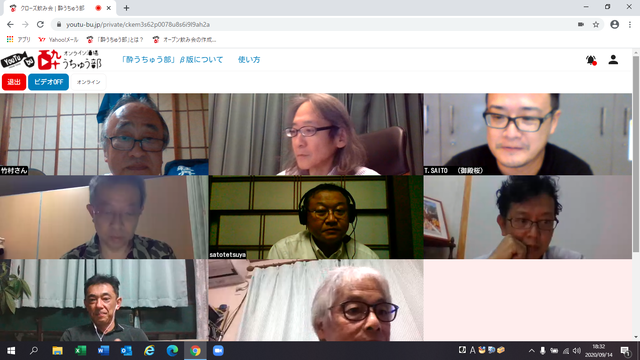Image resolution: width=640 pixels, height=360 pixels.
Task: Open Windows taskbar search
Action: coord(34,351)
